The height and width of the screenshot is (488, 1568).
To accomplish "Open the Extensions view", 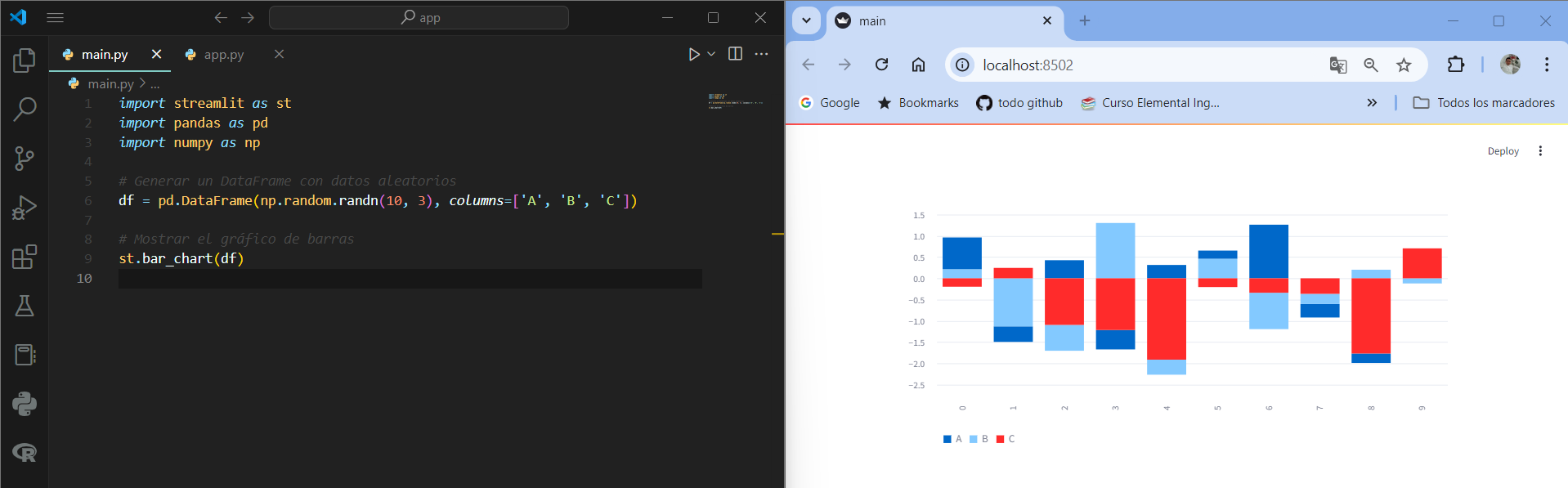I will (x=25, y=257).
